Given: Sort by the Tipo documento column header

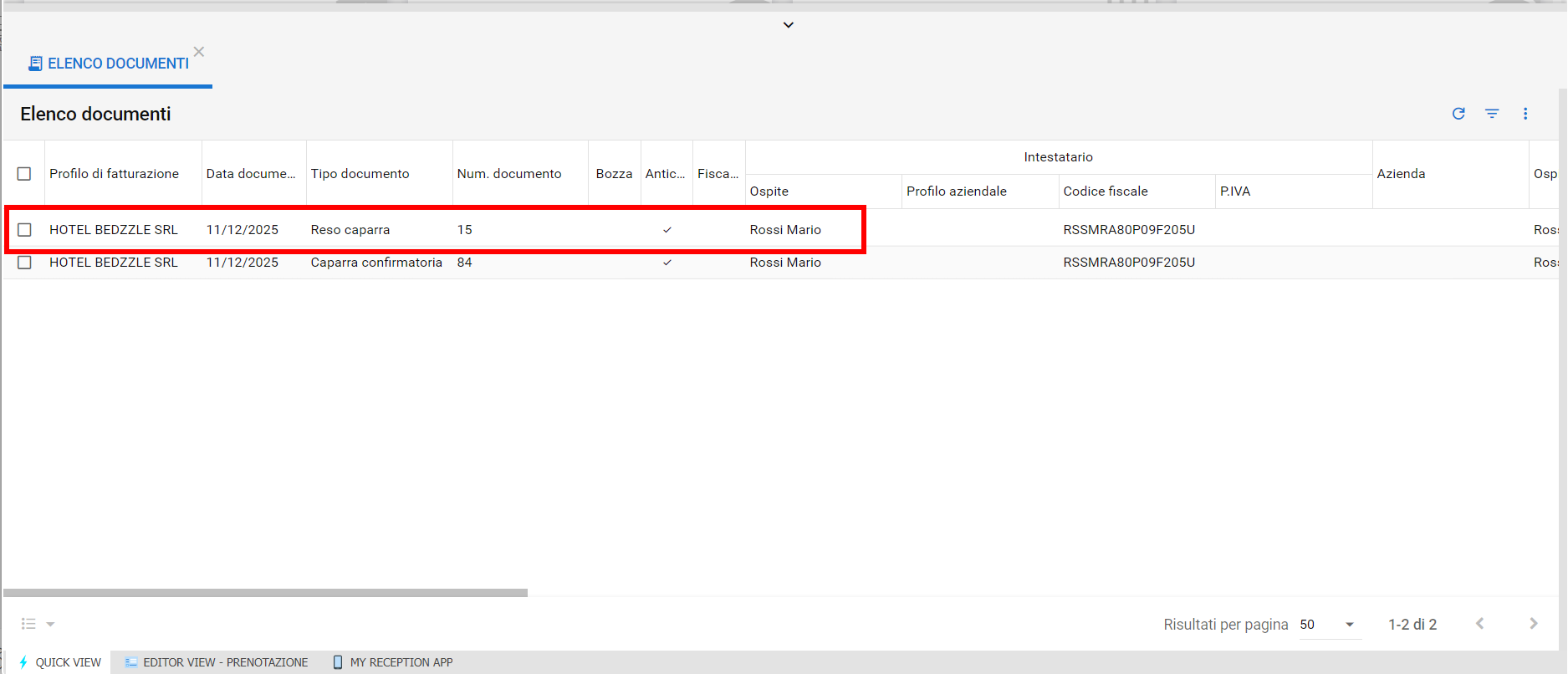Looking at the screenshot, I should [360, 174].
